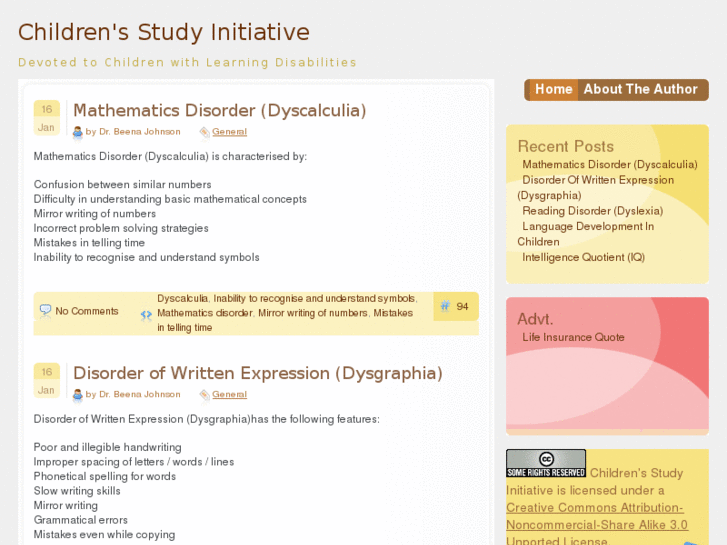Click line 'Incorrect problem solving strategies'

click(121, 228)
